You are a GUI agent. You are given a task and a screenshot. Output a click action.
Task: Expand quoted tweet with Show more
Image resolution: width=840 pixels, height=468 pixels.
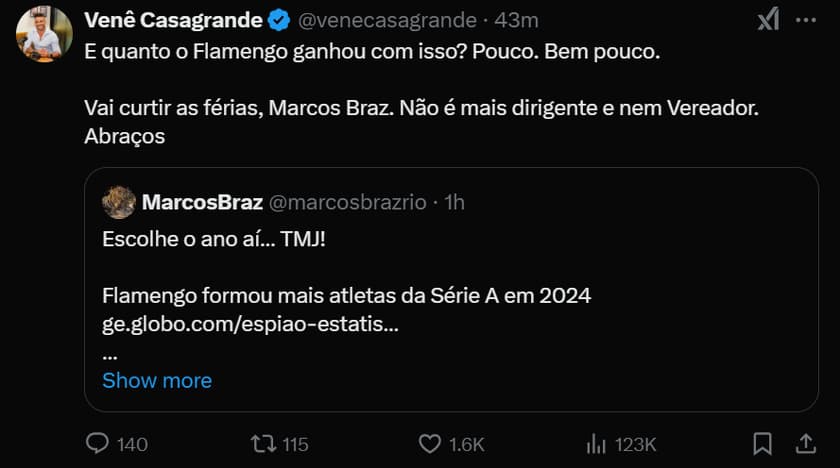click(157, 380)
